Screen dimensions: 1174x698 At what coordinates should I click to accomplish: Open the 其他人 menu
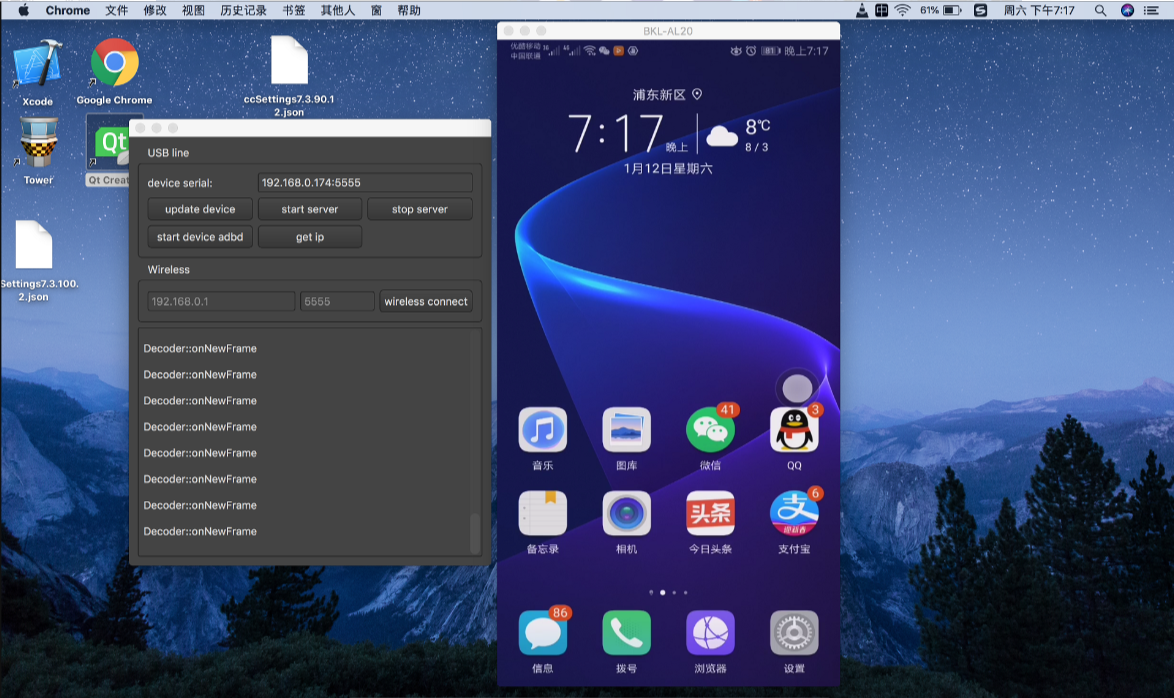338,10
